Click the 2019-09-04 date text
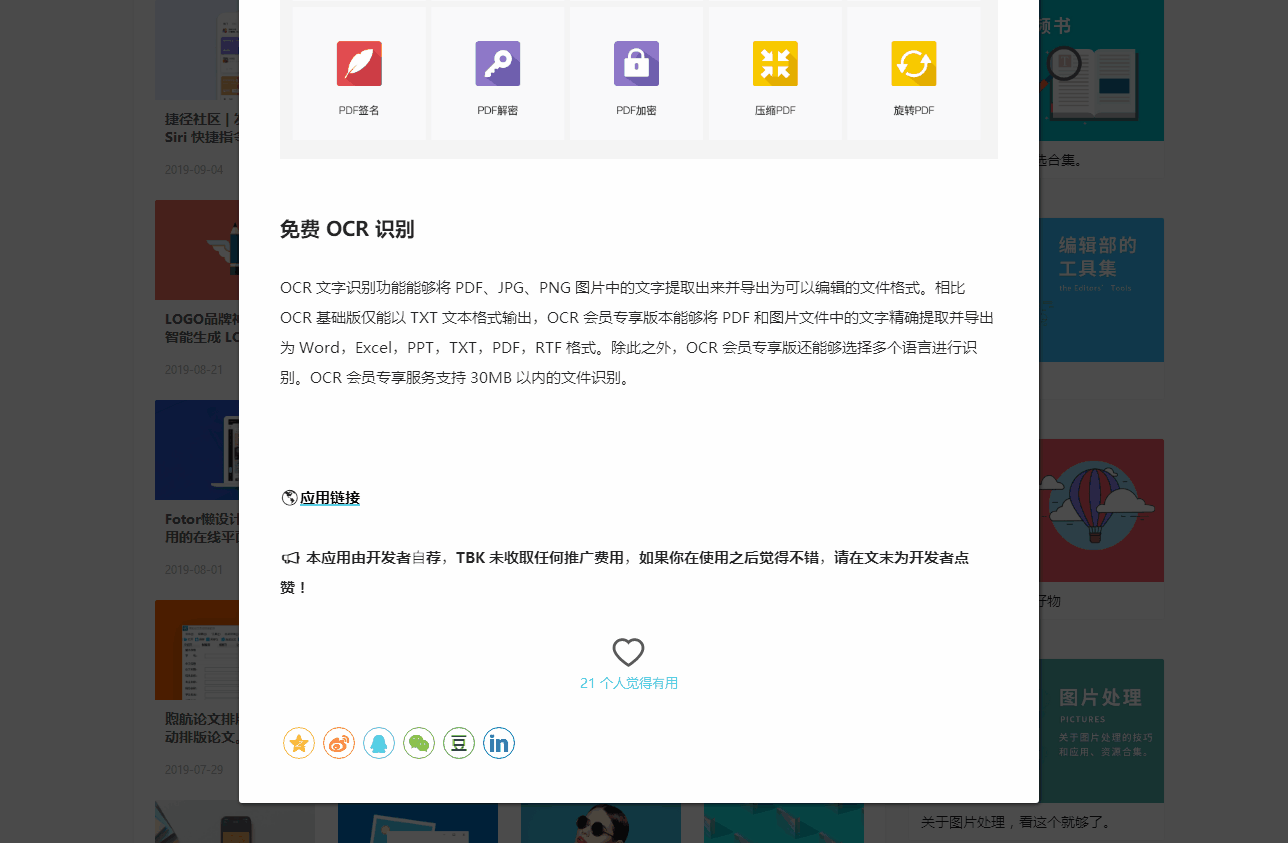Image resolution: width=1288 pixels, height=843 pixels. click(x=194, y=170)
